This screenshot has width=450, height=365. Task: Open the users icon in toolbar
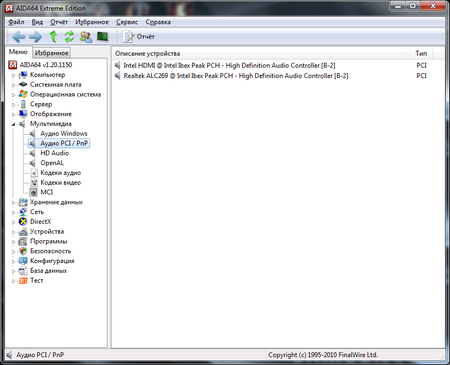86,37
